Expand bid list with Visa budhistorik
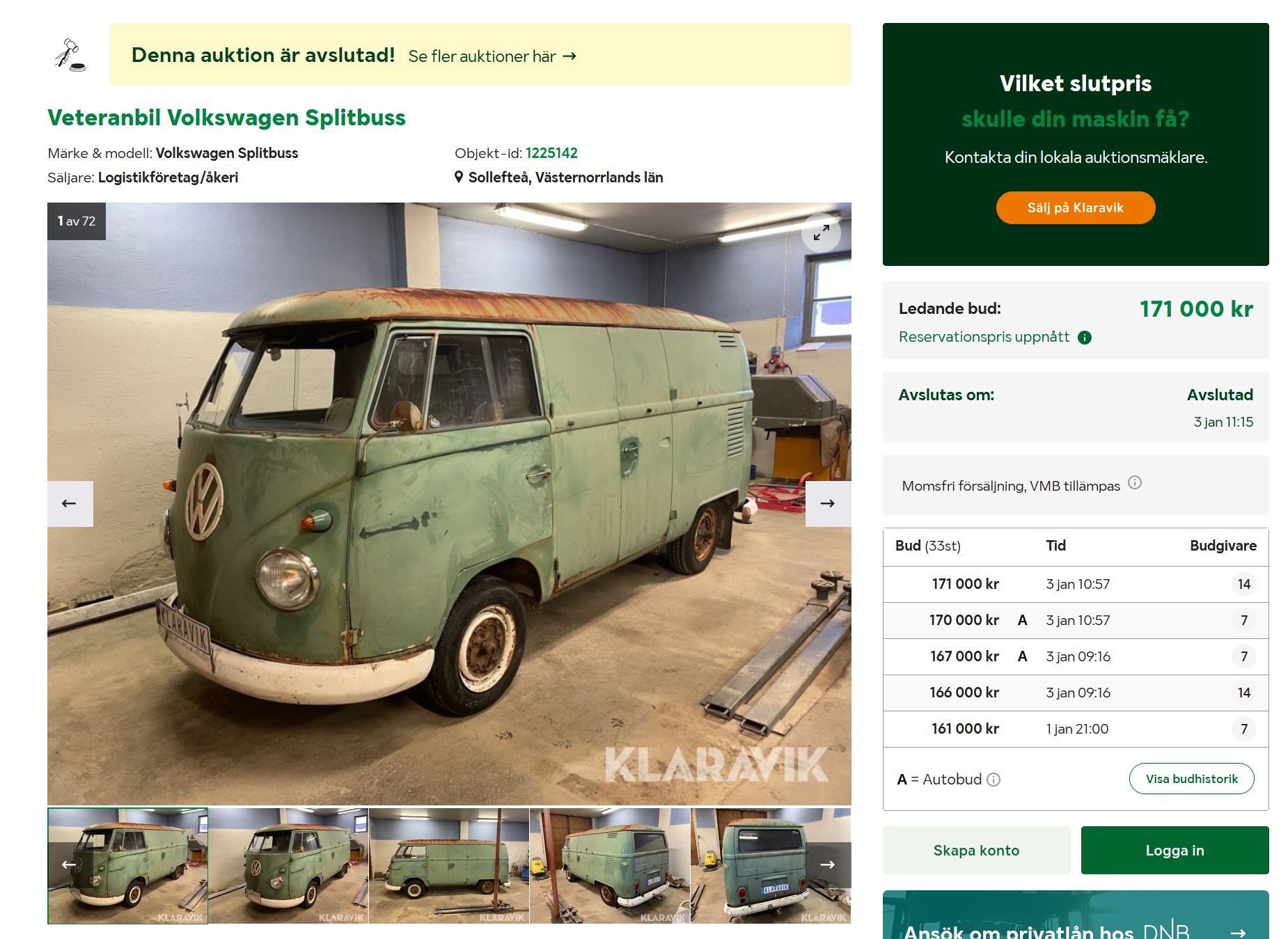This screenshot has width=1288, height=939. click(x=1191, y=779)
